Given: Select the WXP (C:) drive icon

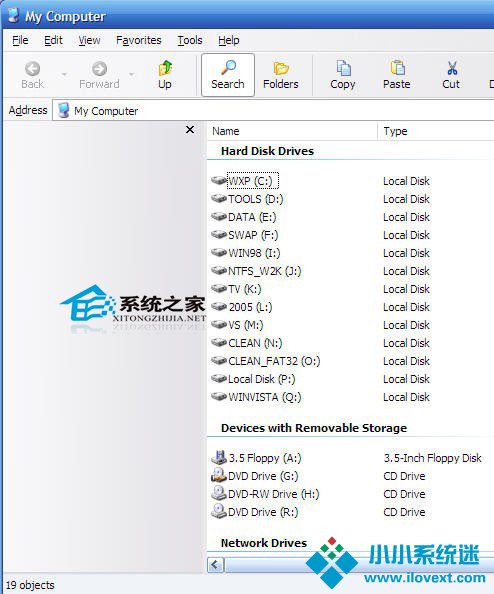Looking at the screenshot, I should pyautogui.click(x=219, y=180).
